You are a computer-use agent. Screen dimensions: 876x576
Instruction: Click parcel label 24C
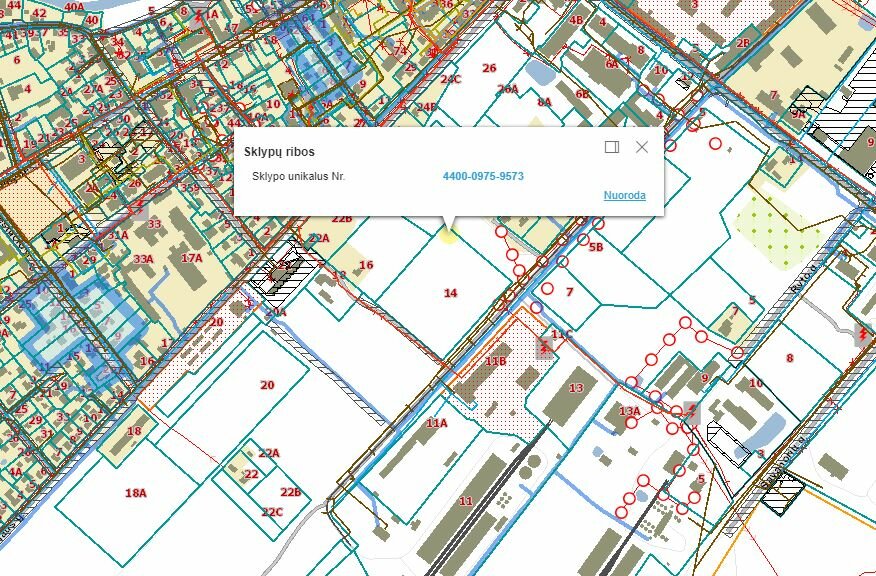coord(450,79)
